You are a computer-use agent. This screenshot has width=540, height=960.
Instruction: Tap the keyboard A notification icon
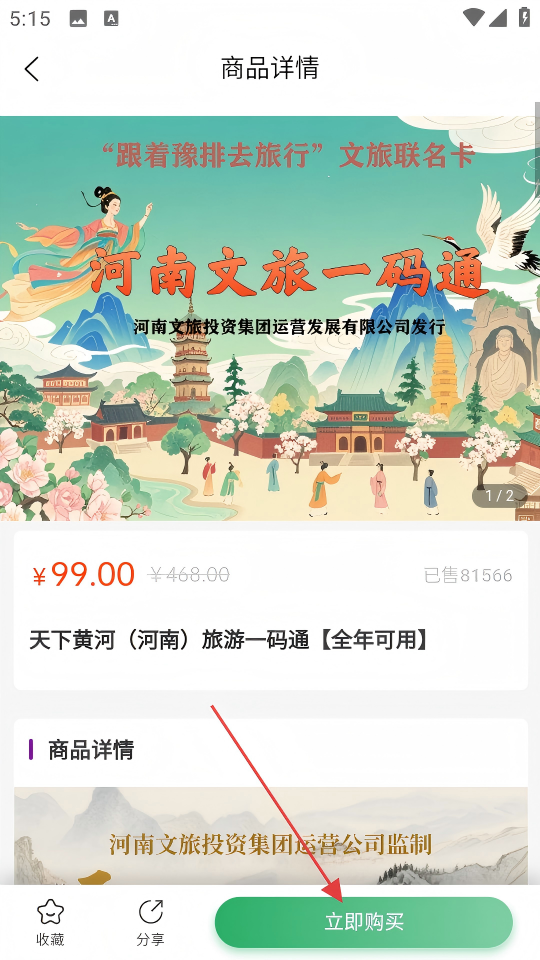click(111, 19)
